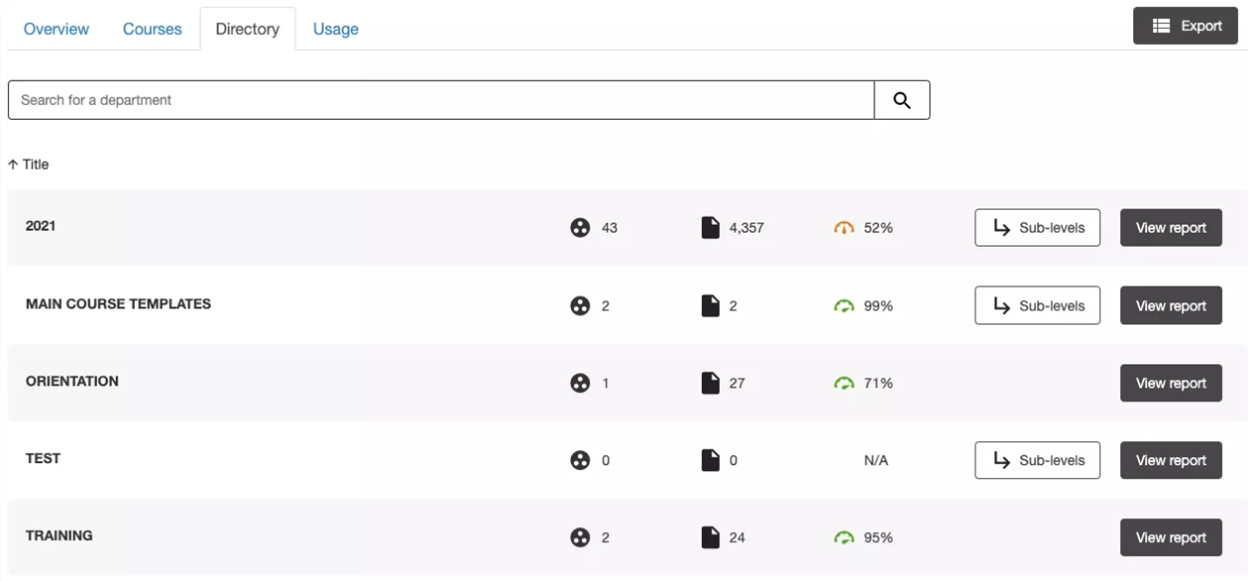Viewport: 1248px width, 581px height.
Task: Open the Courses tab
Action: point(152,29)
